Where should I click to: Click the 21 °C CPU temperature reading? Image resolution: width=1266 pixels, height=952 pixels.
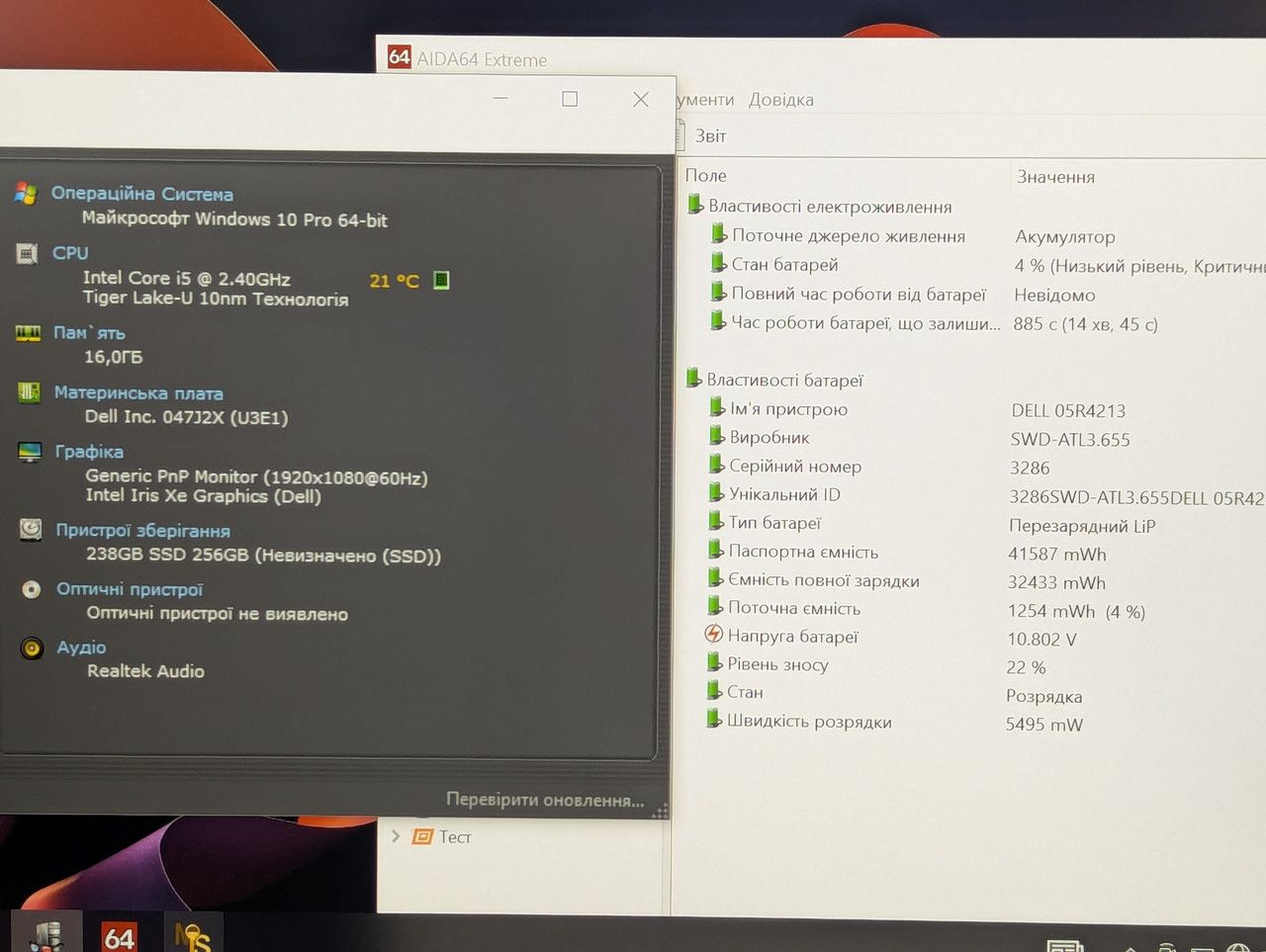pyautogui.click(x=395, y=281)
